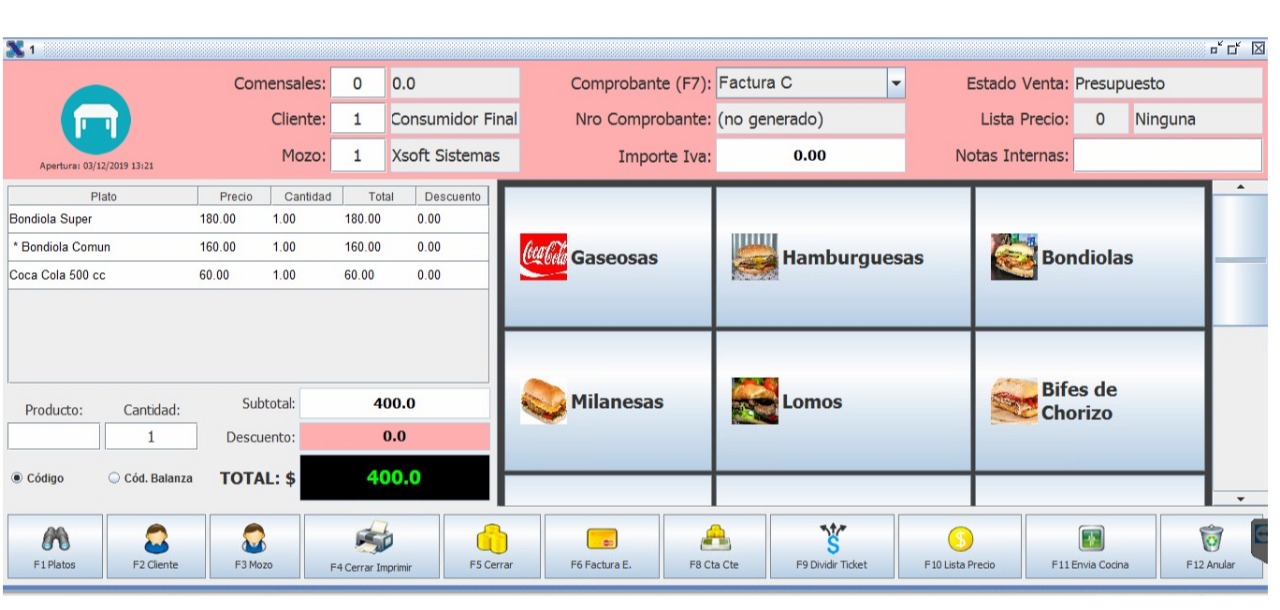This screenshot has width=1280, height=610.
Task: Click the Producto input field
Action: (54, 436)
